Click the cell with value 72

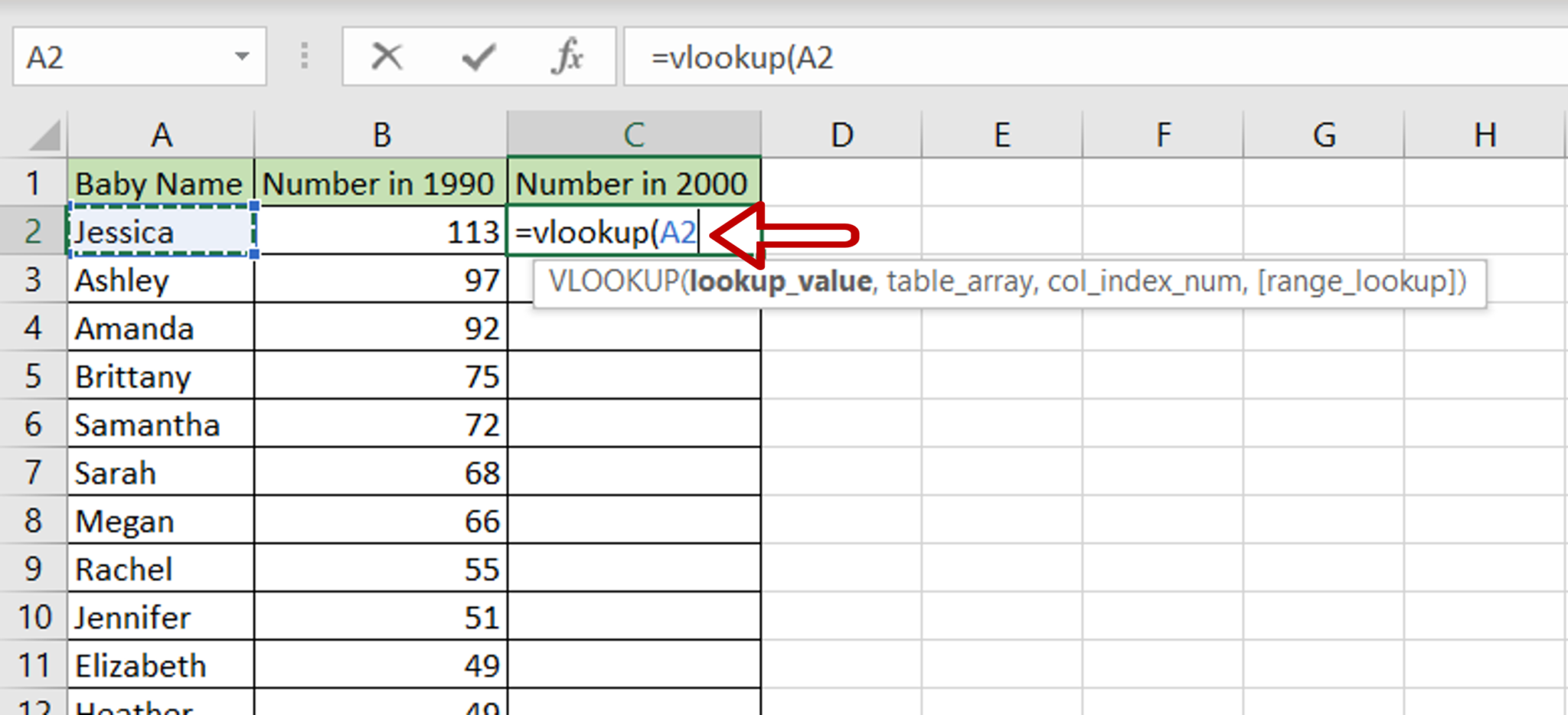381,423
